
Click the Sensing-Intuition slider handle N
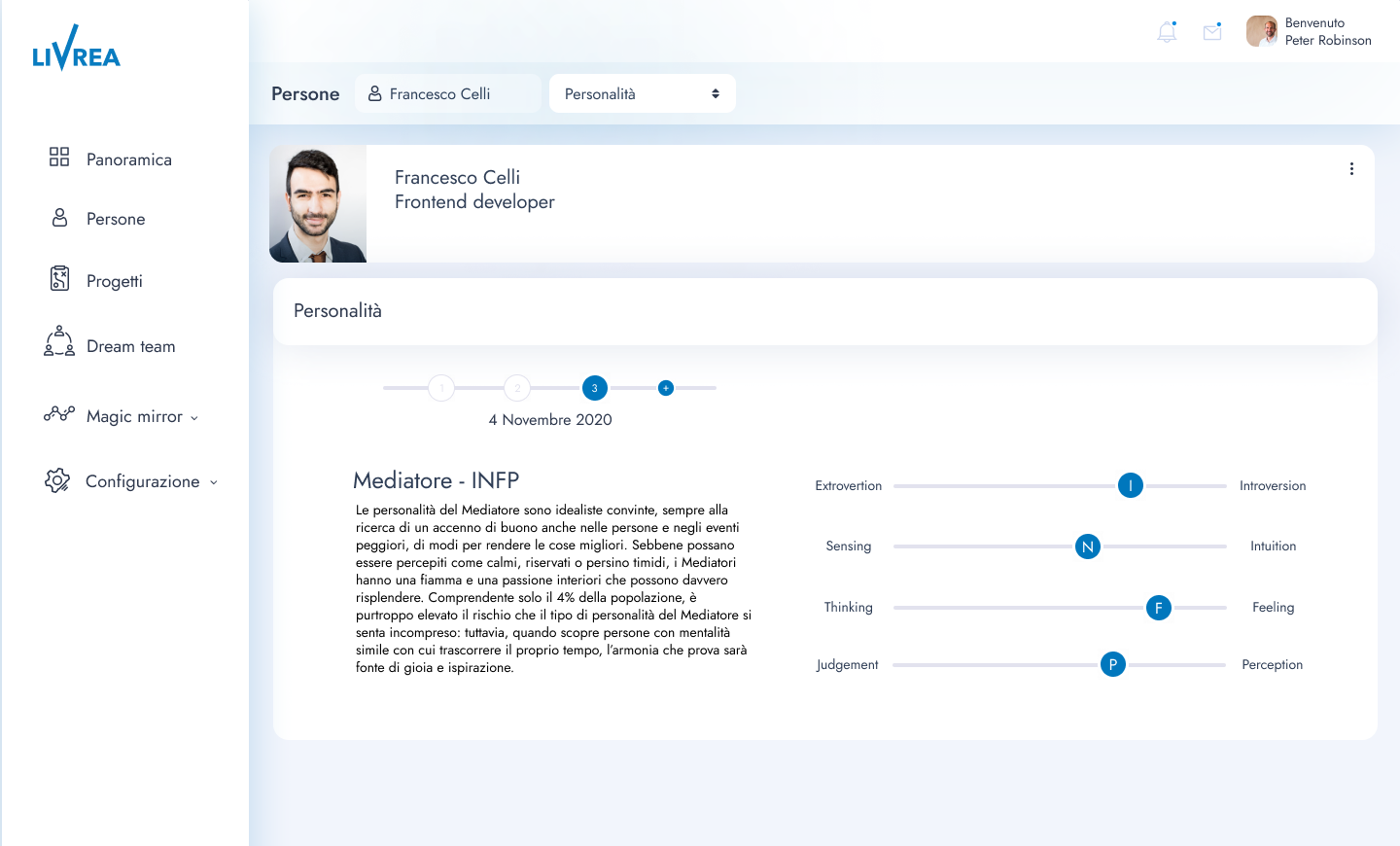1088,546
